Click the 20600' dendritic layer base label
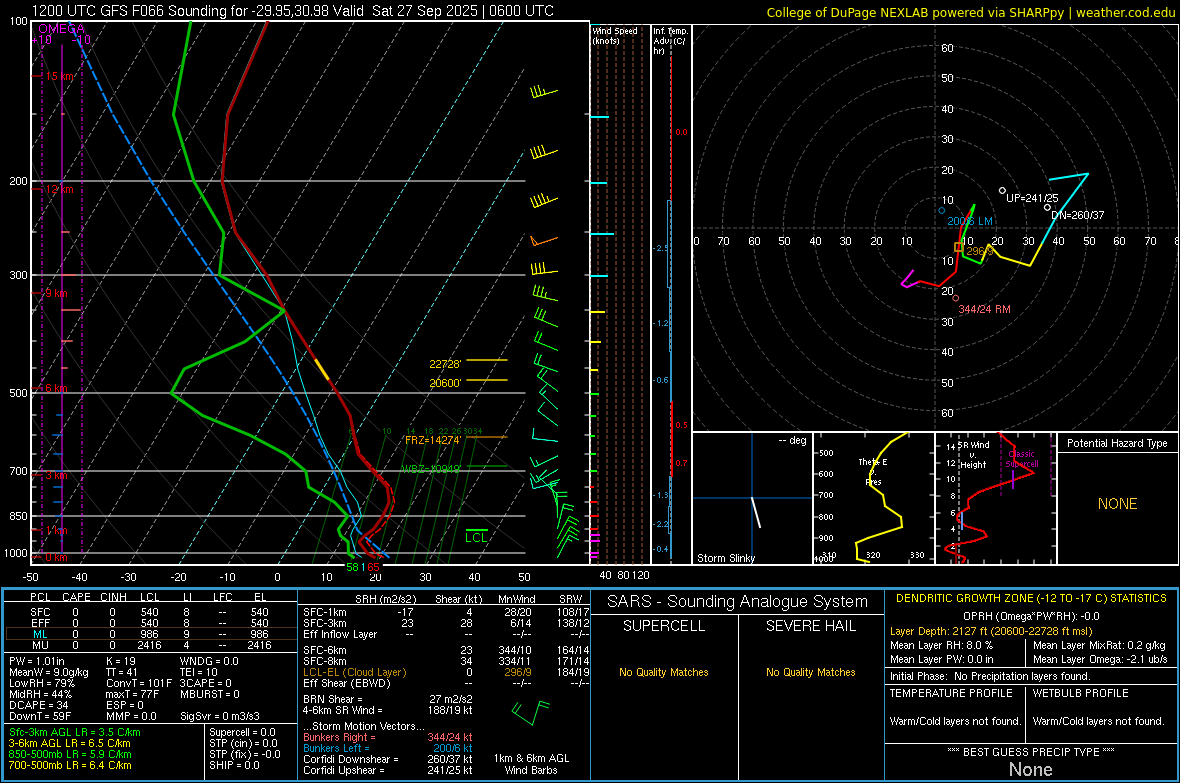The image size is (1180, 783). point(445,382)
